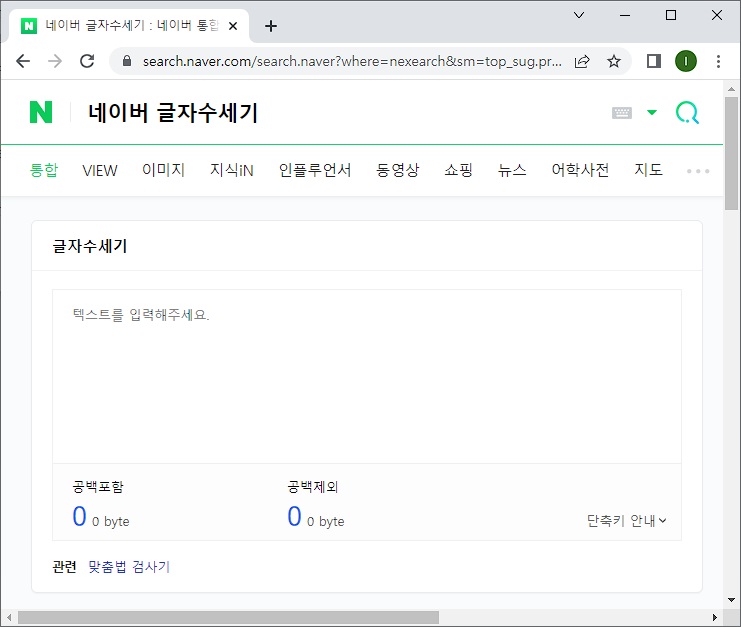
Task: Click the scroll down arrow
Action: [x=731, y=600]
